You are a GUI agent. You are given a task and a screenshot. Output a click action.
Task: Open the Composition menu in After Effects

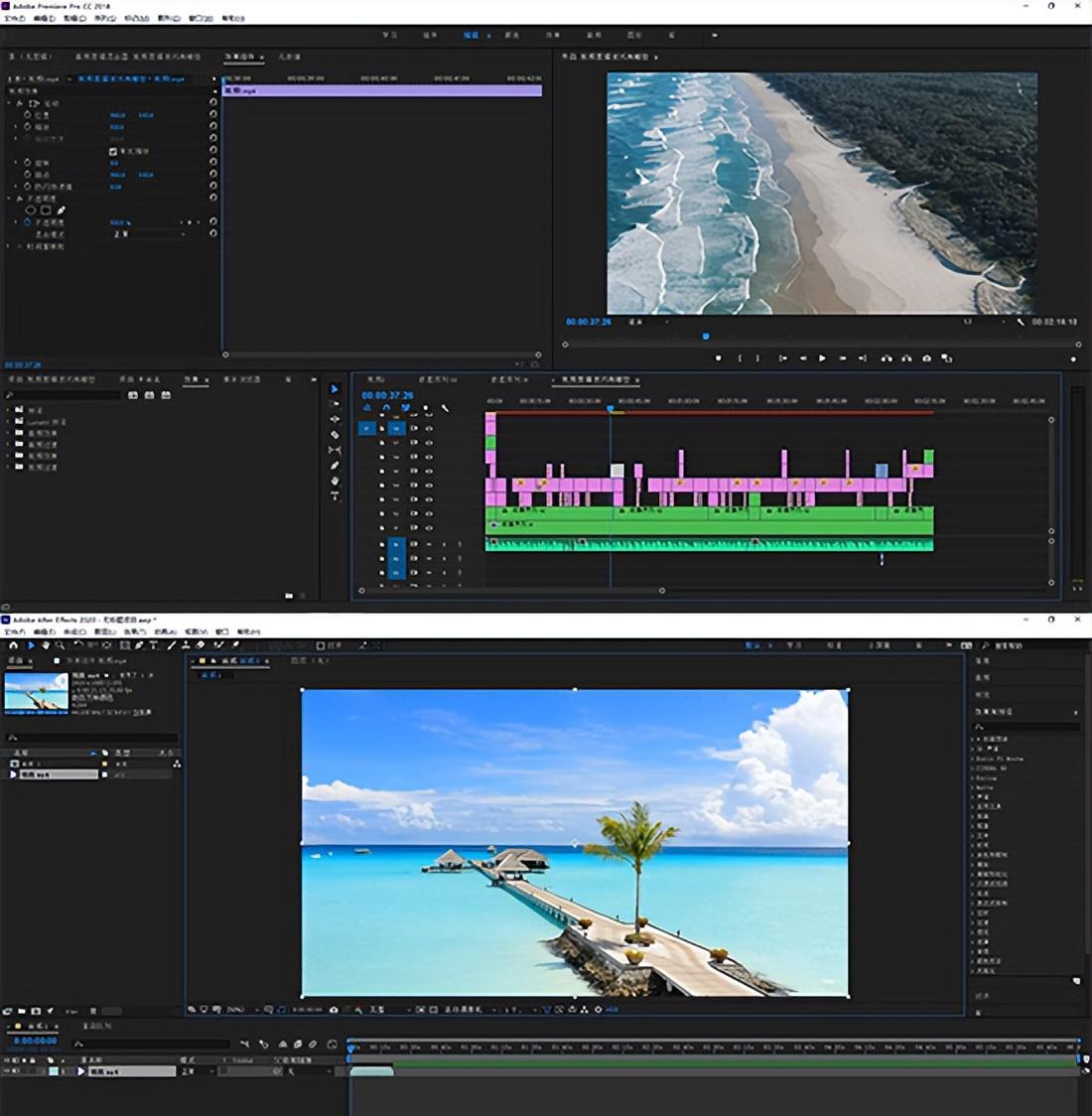(74, 631)
